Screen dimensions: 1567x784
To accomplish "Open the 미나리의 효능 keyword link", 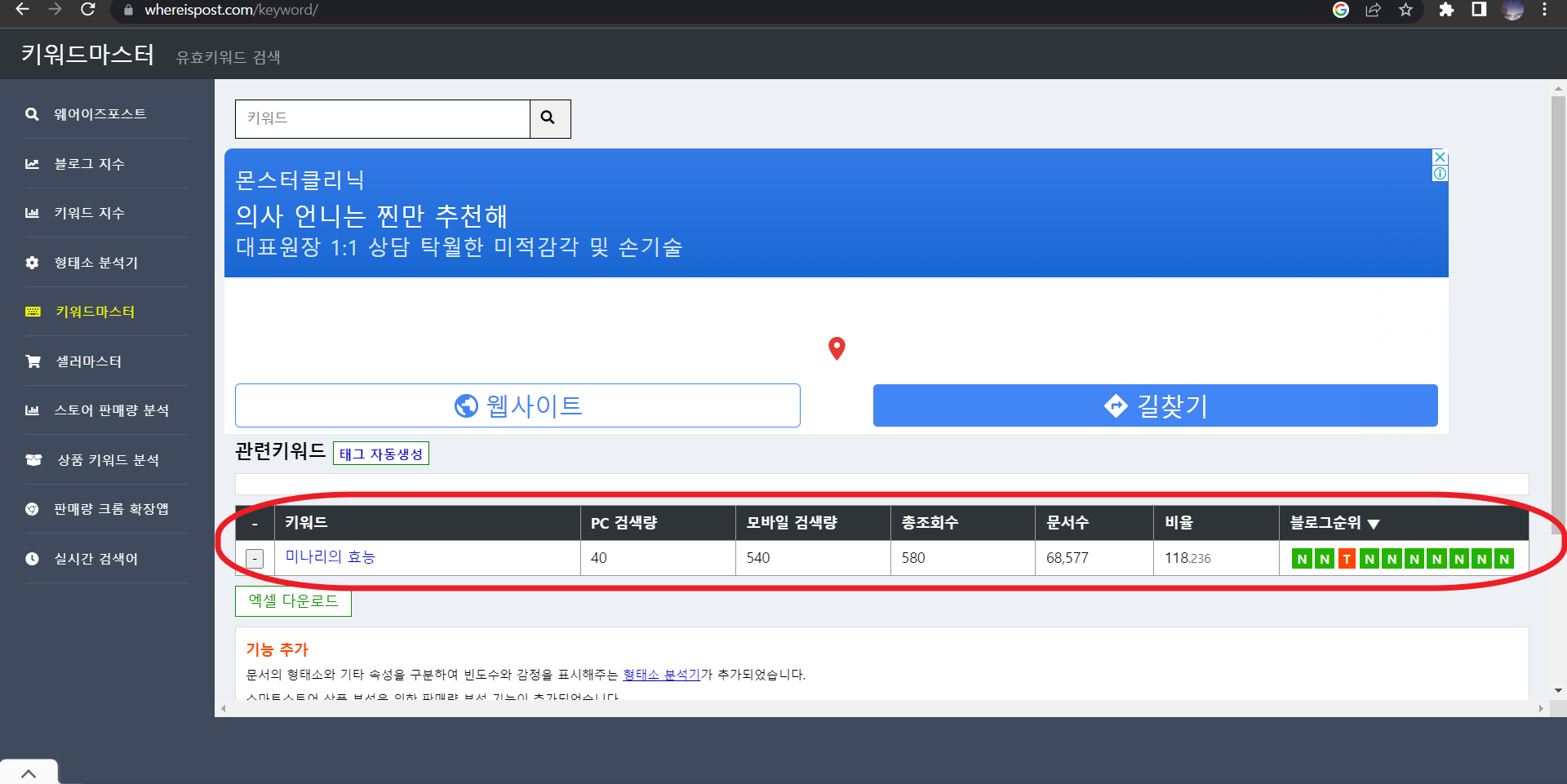I will click(330, 558).
